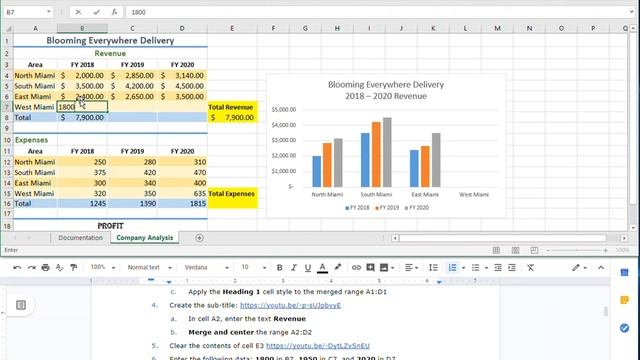Open line and paragraph spacing options
Viewport: 640px width, 360px height.
(x=433, y=268)
